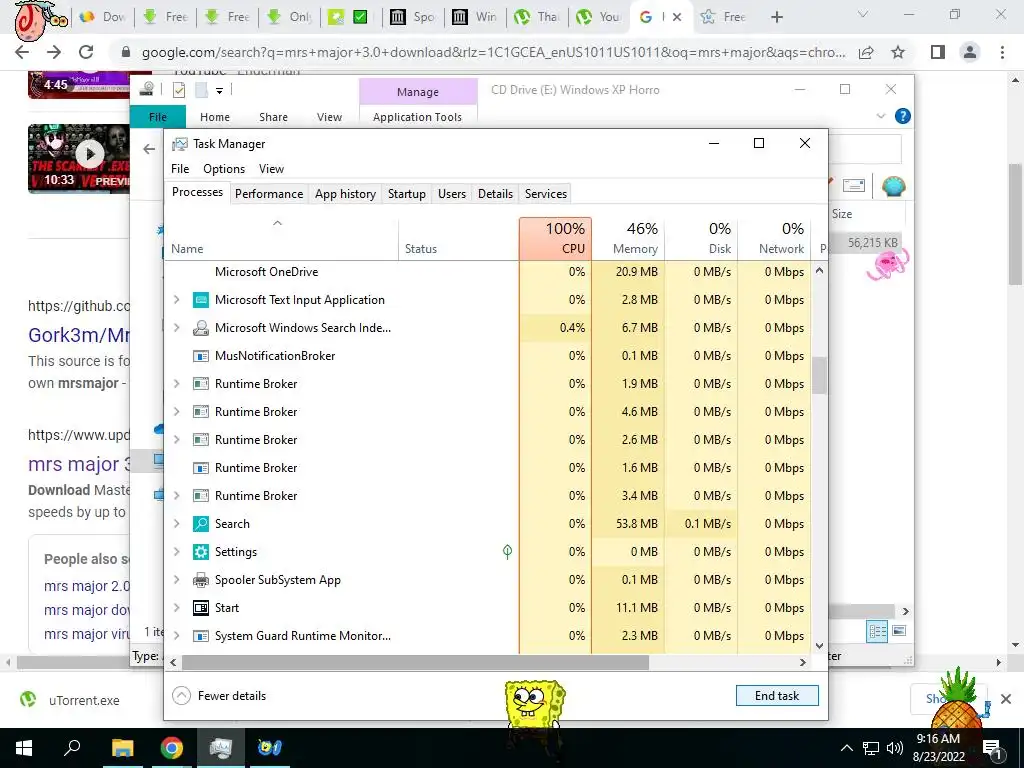Image resolution: width=1024 pixels, height=768 pixels.
Task: Open File Explorer help question icon
Action: tap(903, 116)
